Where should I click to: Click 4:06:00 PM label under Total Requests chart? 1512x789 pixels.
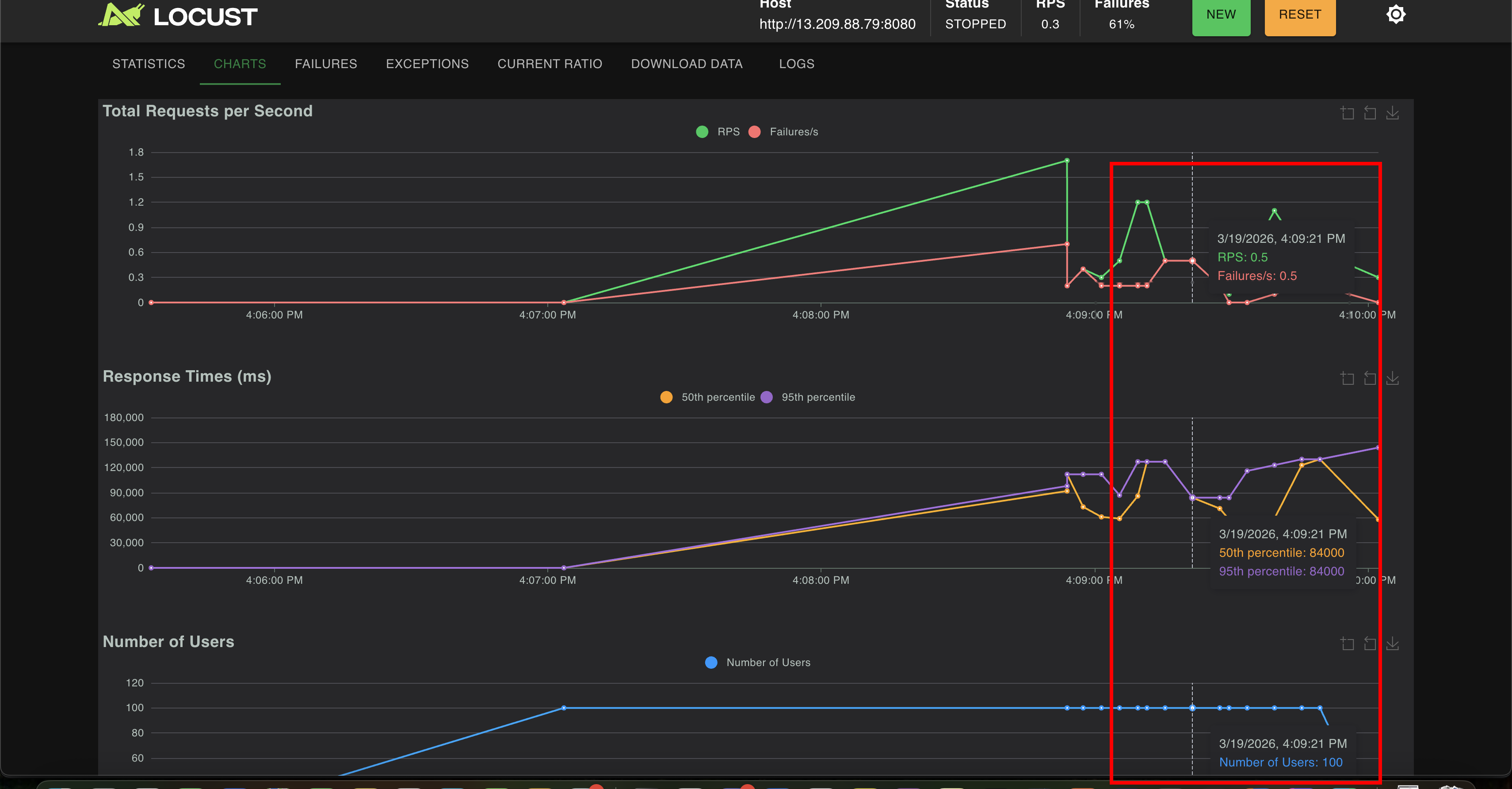coord(274,314)
